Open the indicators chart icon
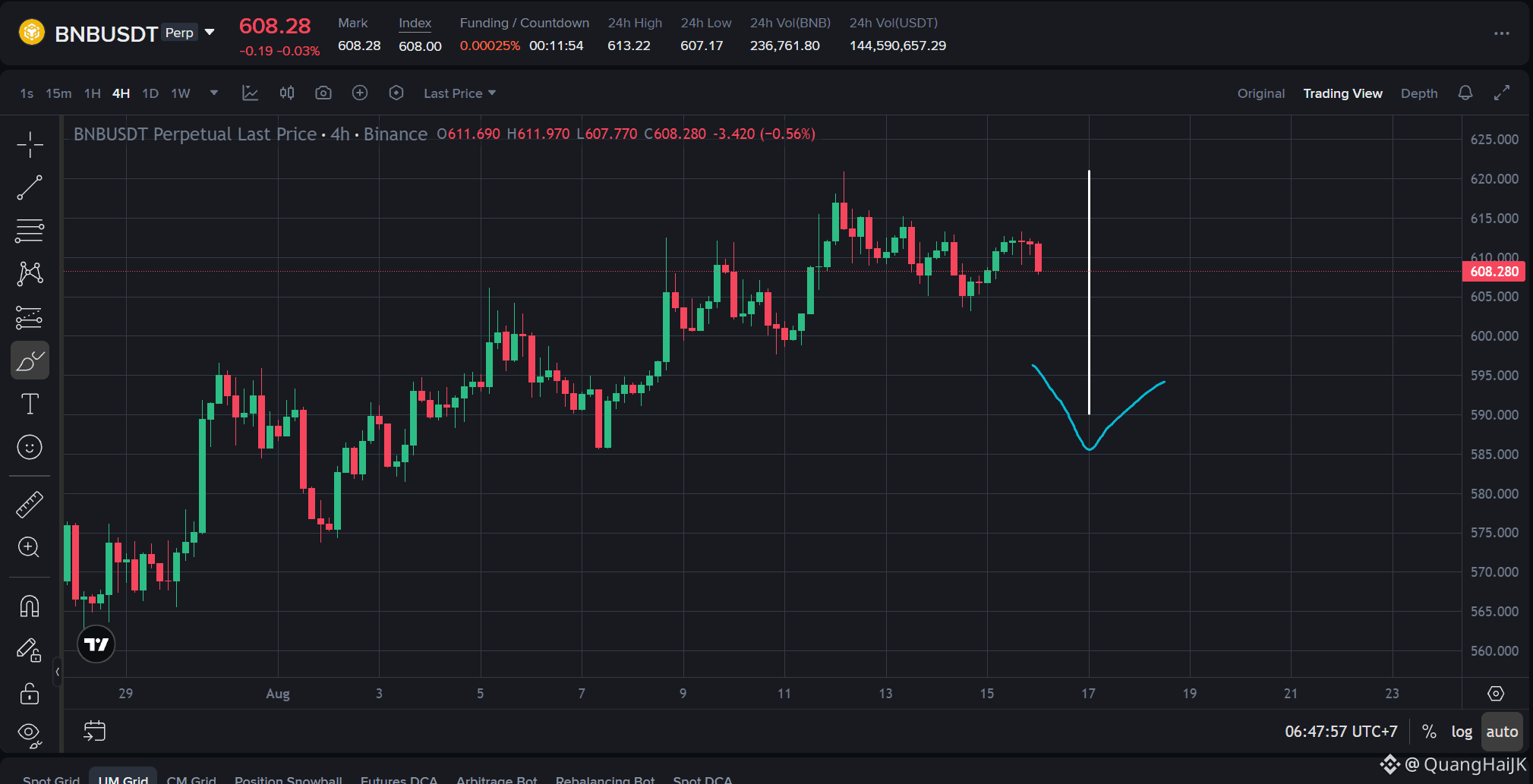 point(250,93)
